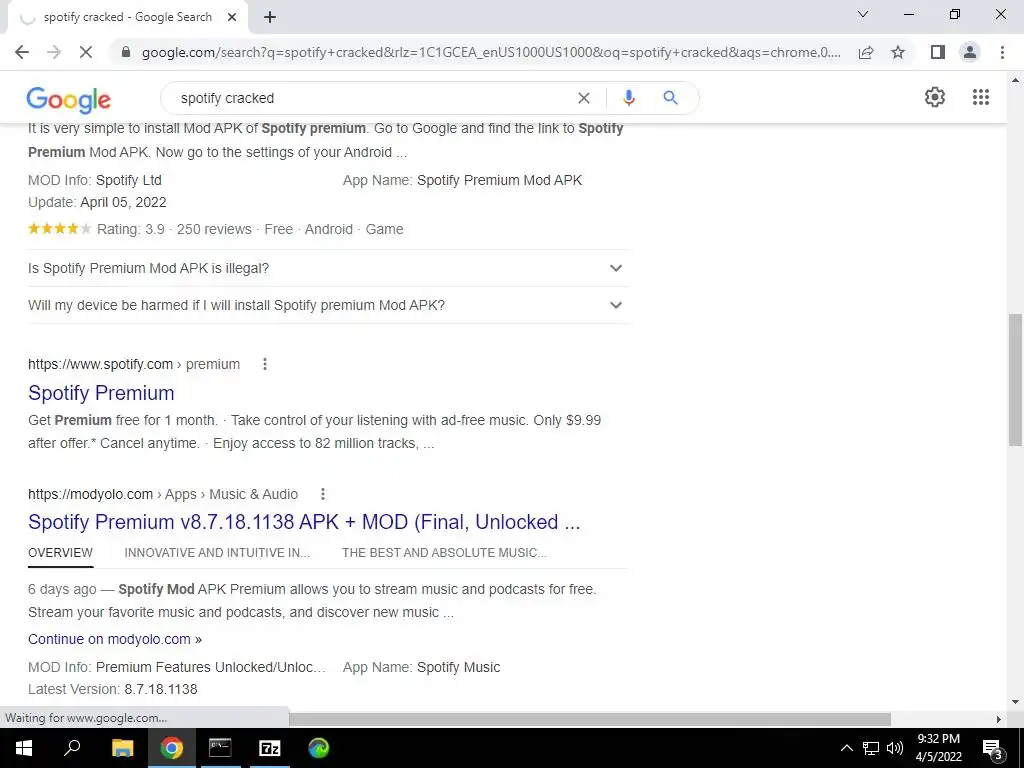Open Windows taskbar search
This screenshot has height=768, width=1024.
click(72, 748)
